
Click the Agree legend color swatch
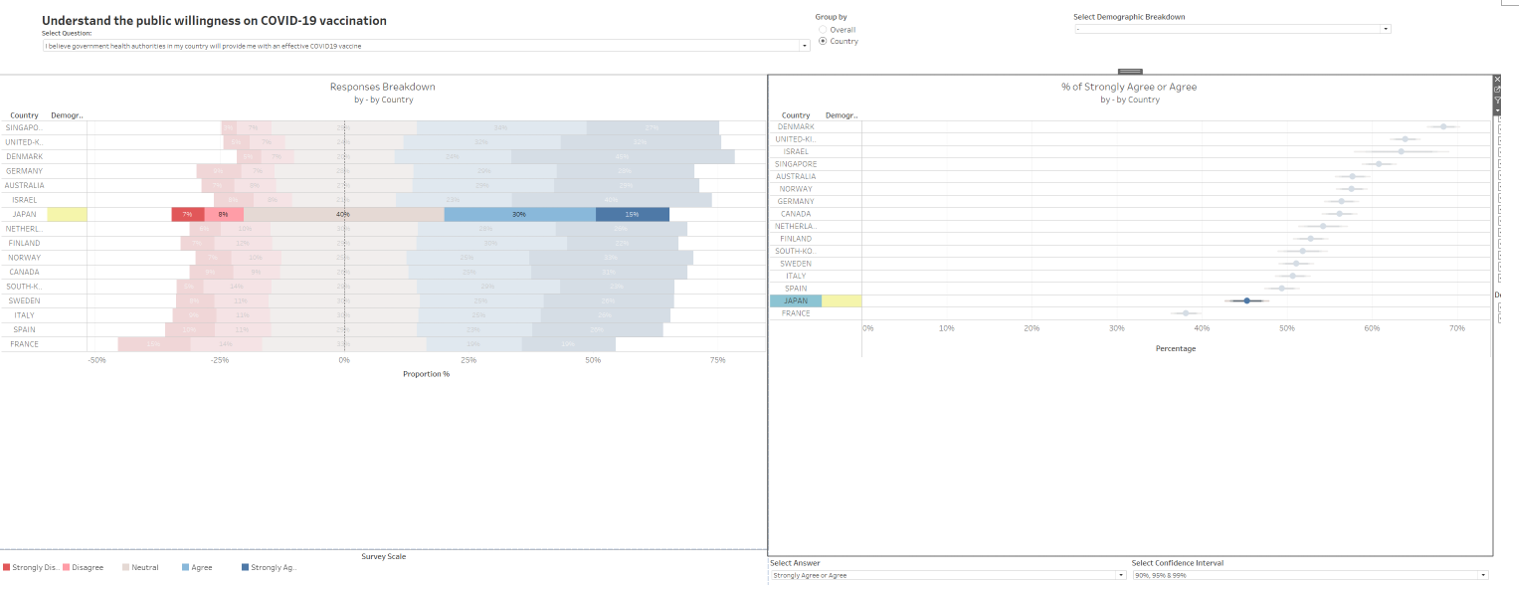tap(186, 567)
